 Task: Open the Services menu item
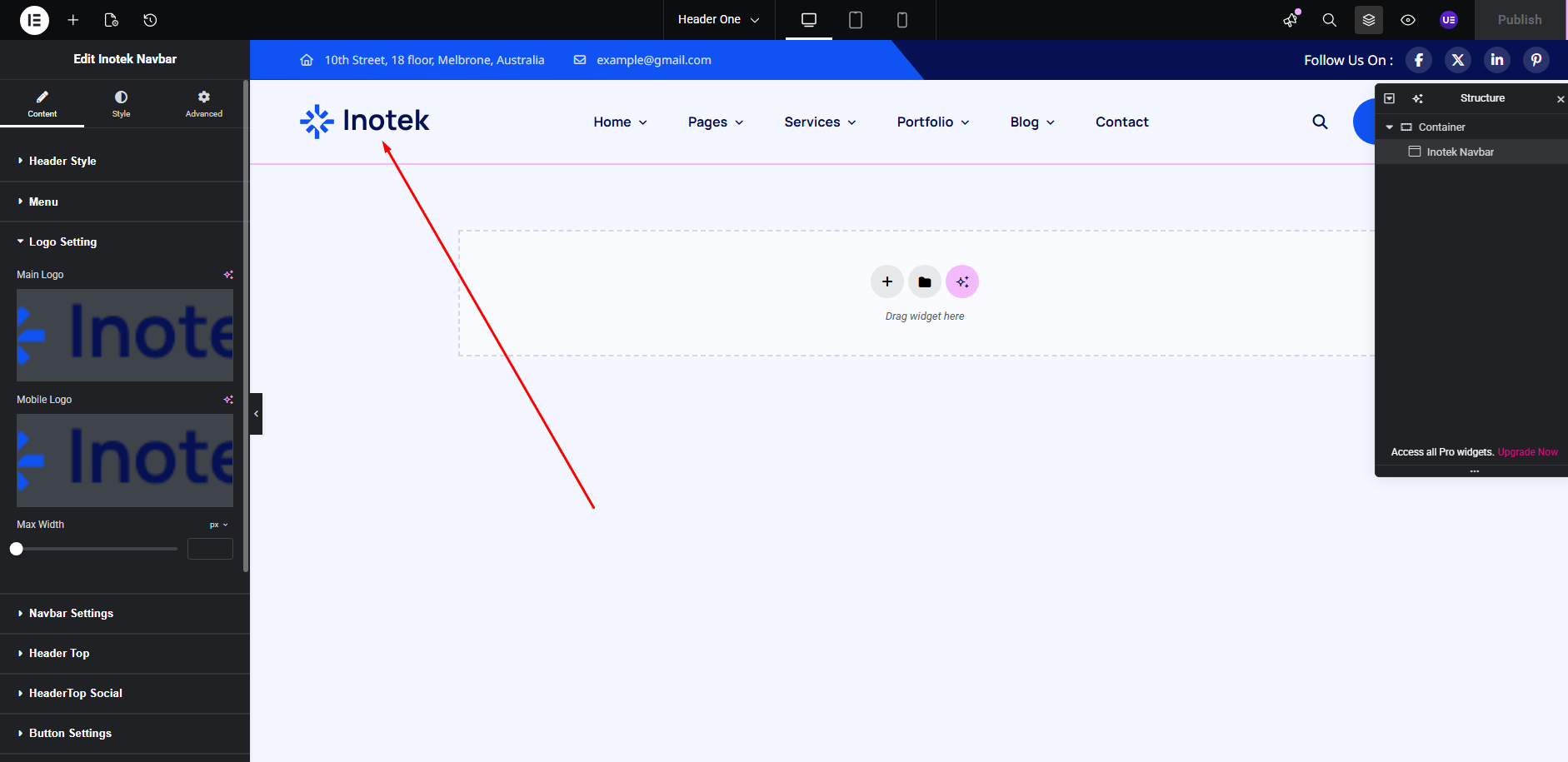[x=820, y=122]
